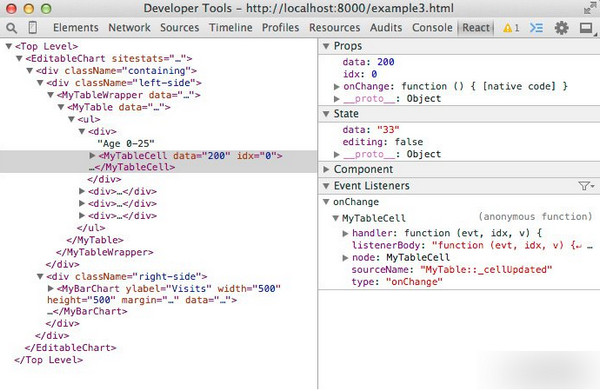The width and height of the screenshot is (600, 391).
Task: Show the console drawer icon
Action: pyautogui.click(x=536, y=28)
